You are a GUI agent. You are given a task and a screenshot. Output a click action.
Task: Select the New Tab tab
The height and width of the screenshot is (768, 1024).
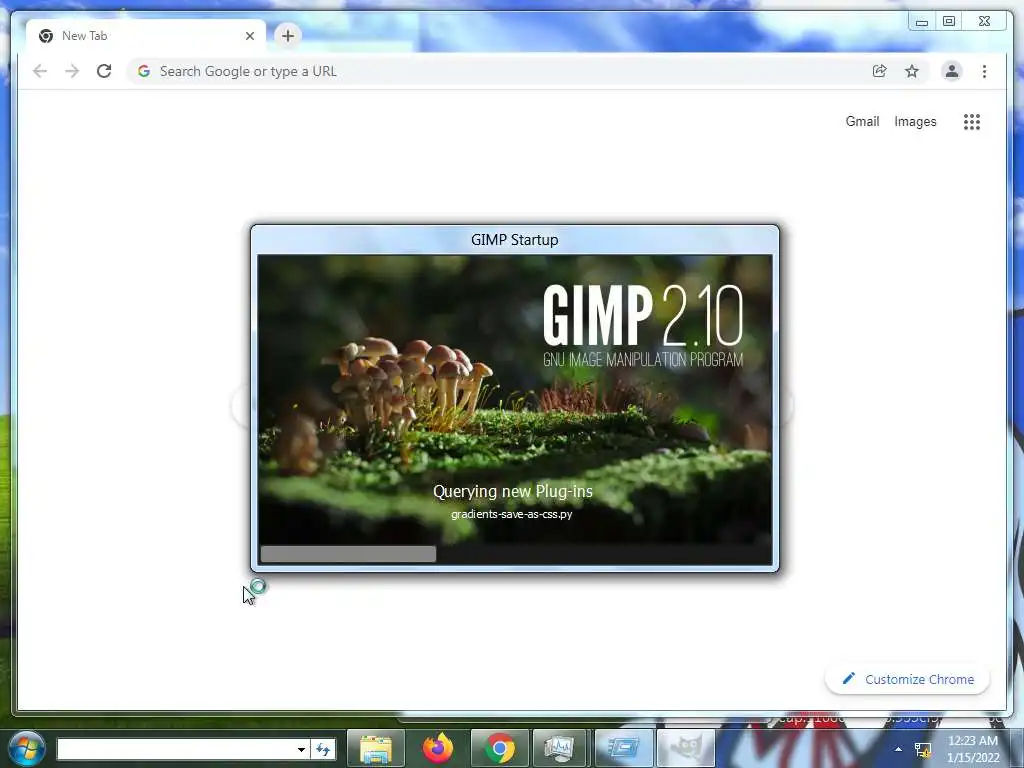pyautogui.click(x=146, y=36)
